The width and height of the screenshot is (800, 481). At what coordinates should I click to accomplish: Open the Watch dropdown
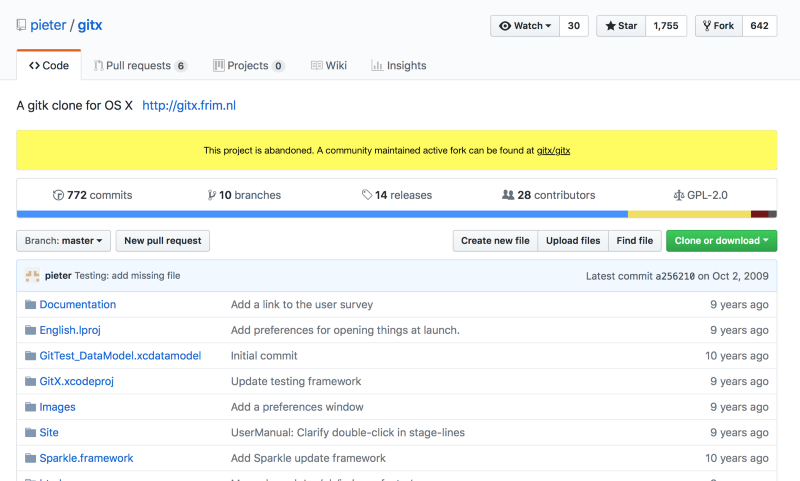(525, 26)
